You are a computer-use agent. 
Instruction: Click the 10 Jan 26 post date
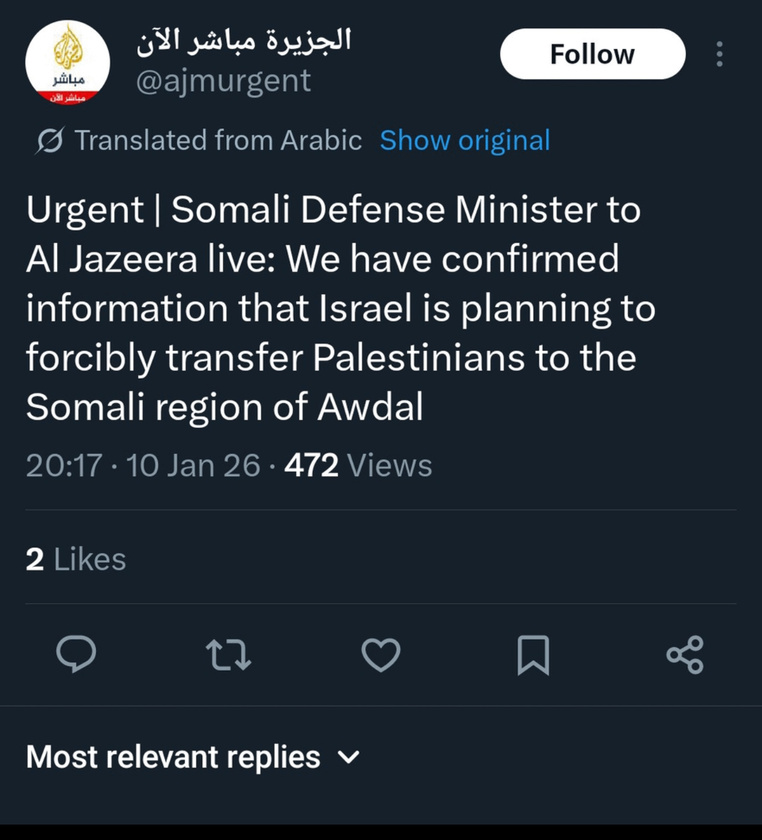pos(194,465)
